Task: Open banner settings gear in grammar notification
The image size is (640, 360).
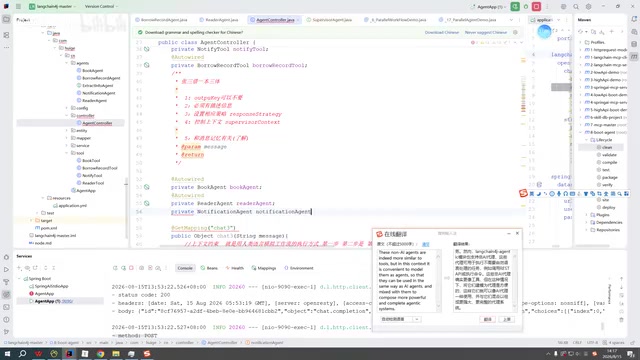Action: coord(515,32)
